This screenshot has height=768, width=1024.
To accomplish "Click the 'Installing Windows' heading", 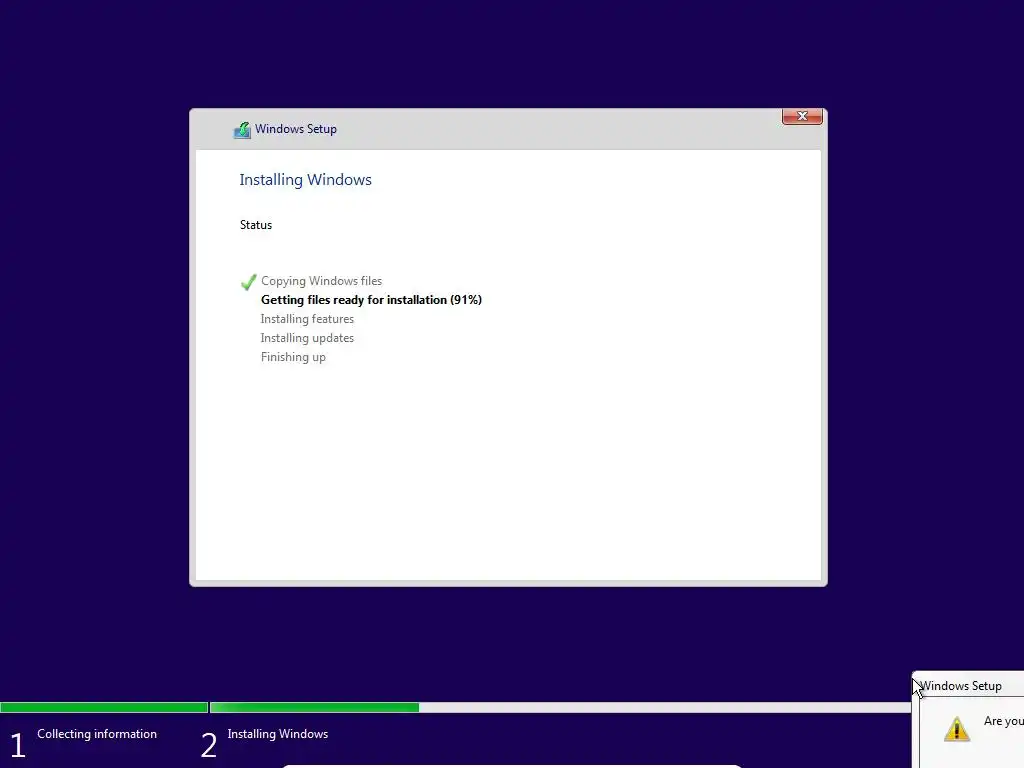I will (x=306, y=180).
